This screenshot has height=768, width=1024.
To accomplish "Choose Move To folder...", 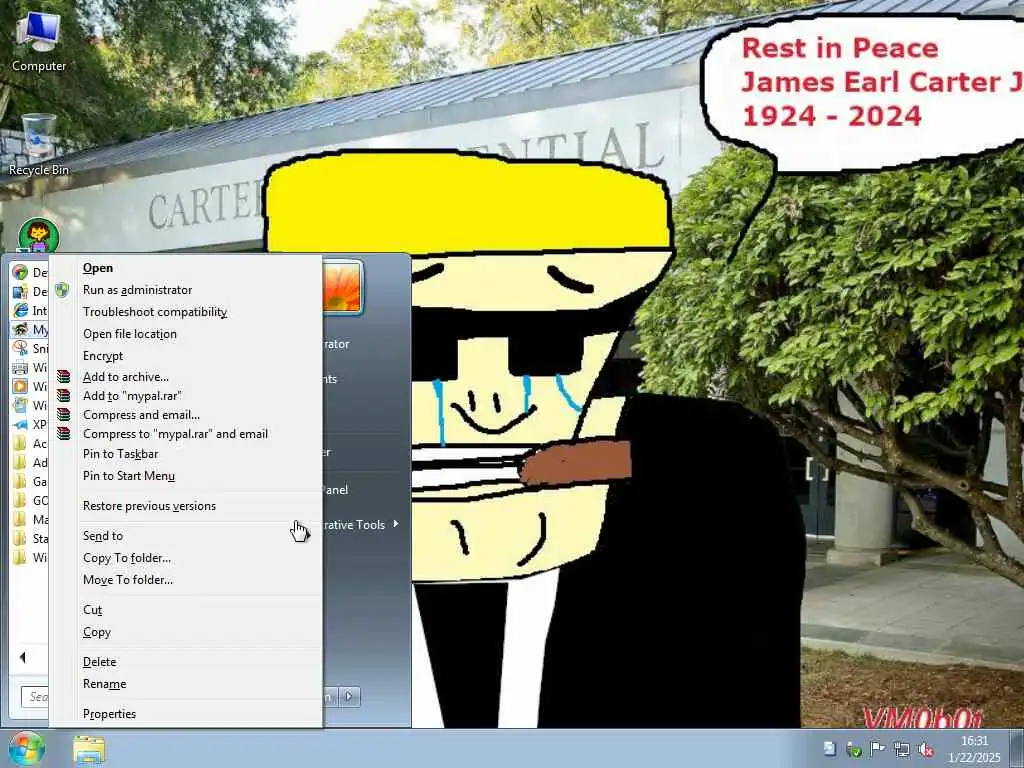I will pyautogui.click(x=185, y=580).
